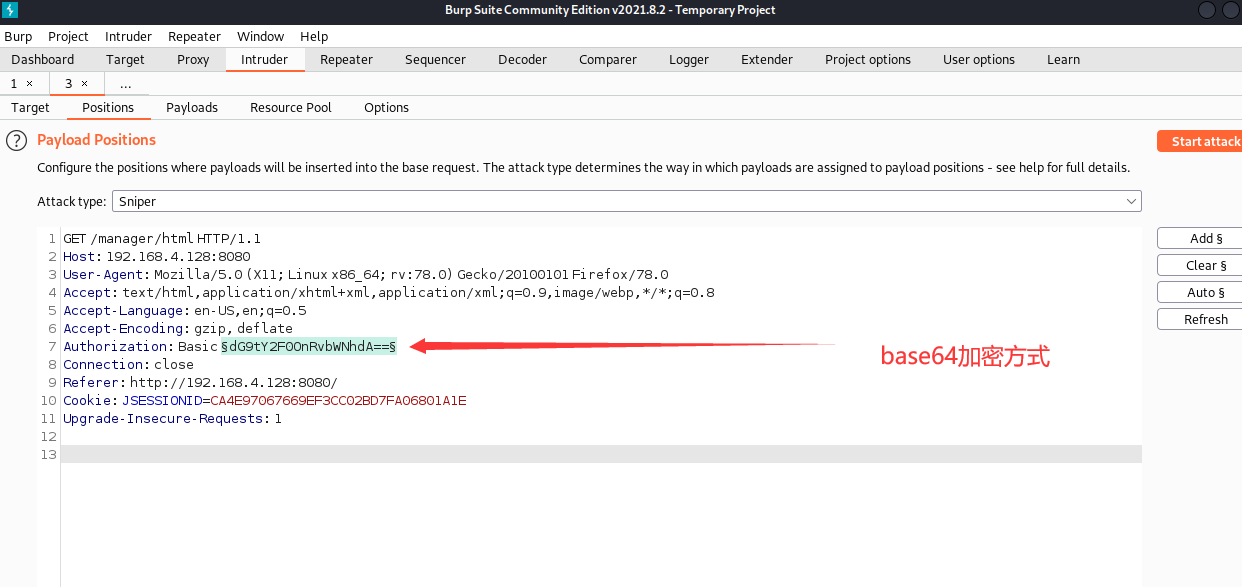Switch to the Extender tab

[x=767, y=59]
